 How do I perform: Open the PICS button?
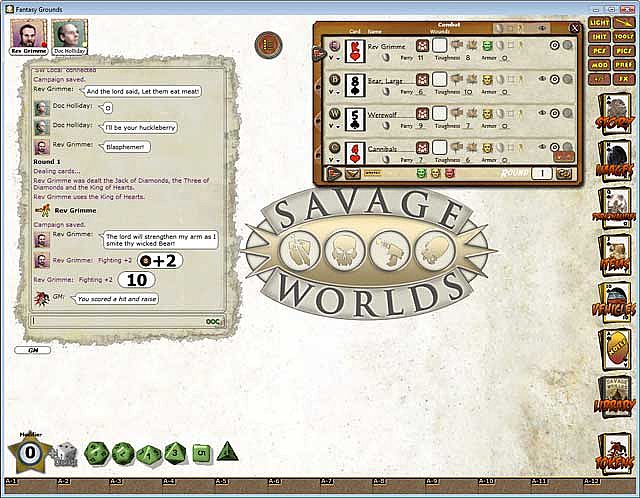(624, 51)
